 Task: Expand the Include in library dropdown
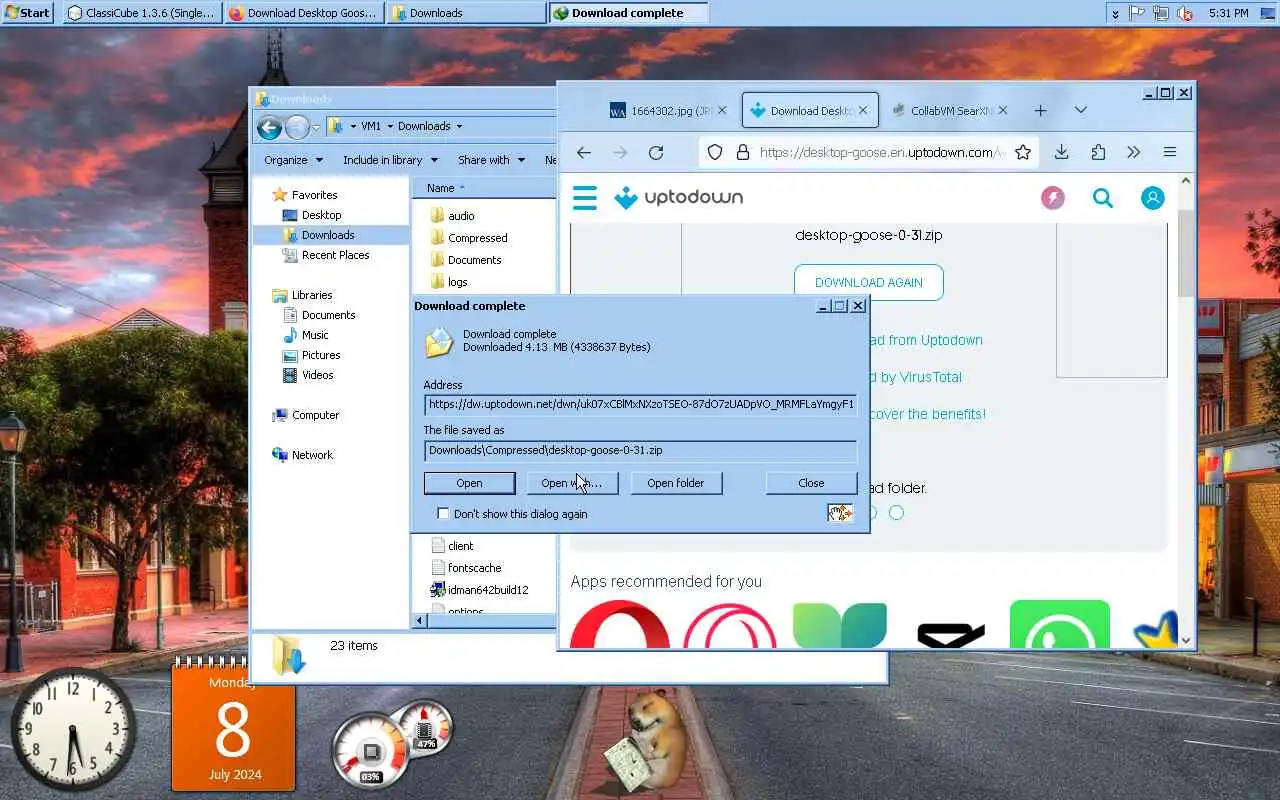pos(390,160)
